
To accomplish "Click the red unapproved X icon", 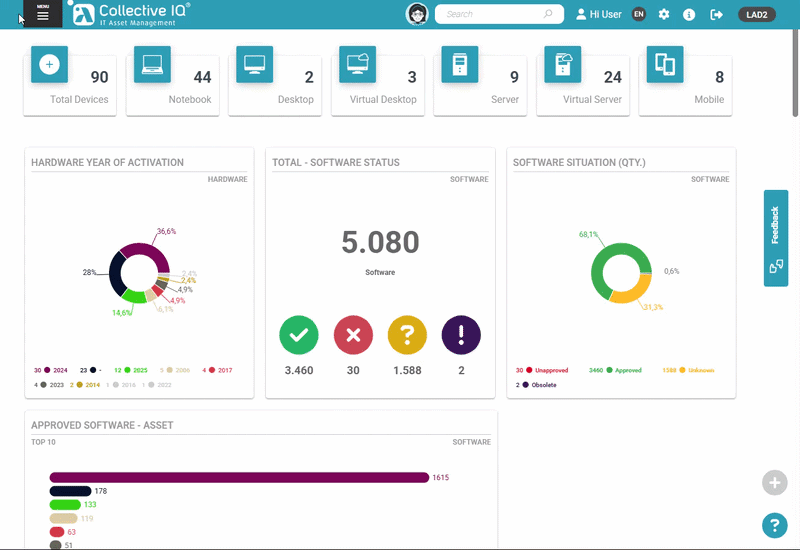I will point(352,336).
